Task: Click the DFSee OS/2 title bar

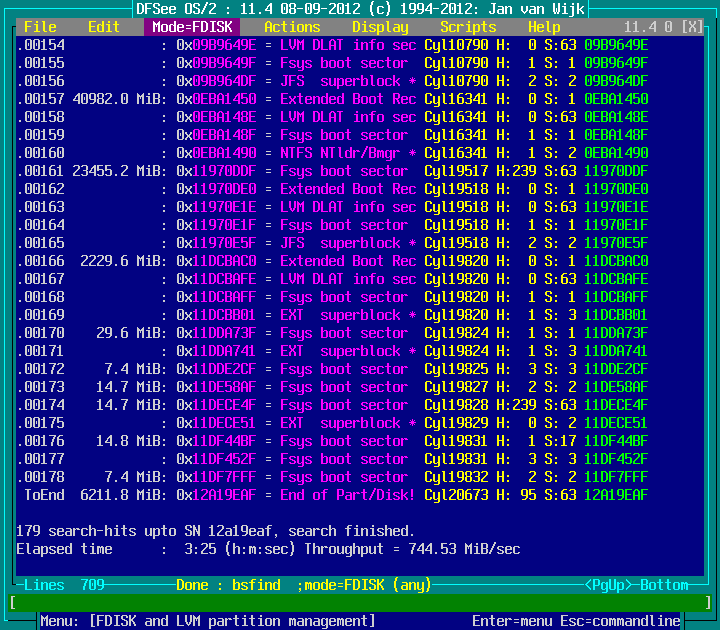Action: 360,8
